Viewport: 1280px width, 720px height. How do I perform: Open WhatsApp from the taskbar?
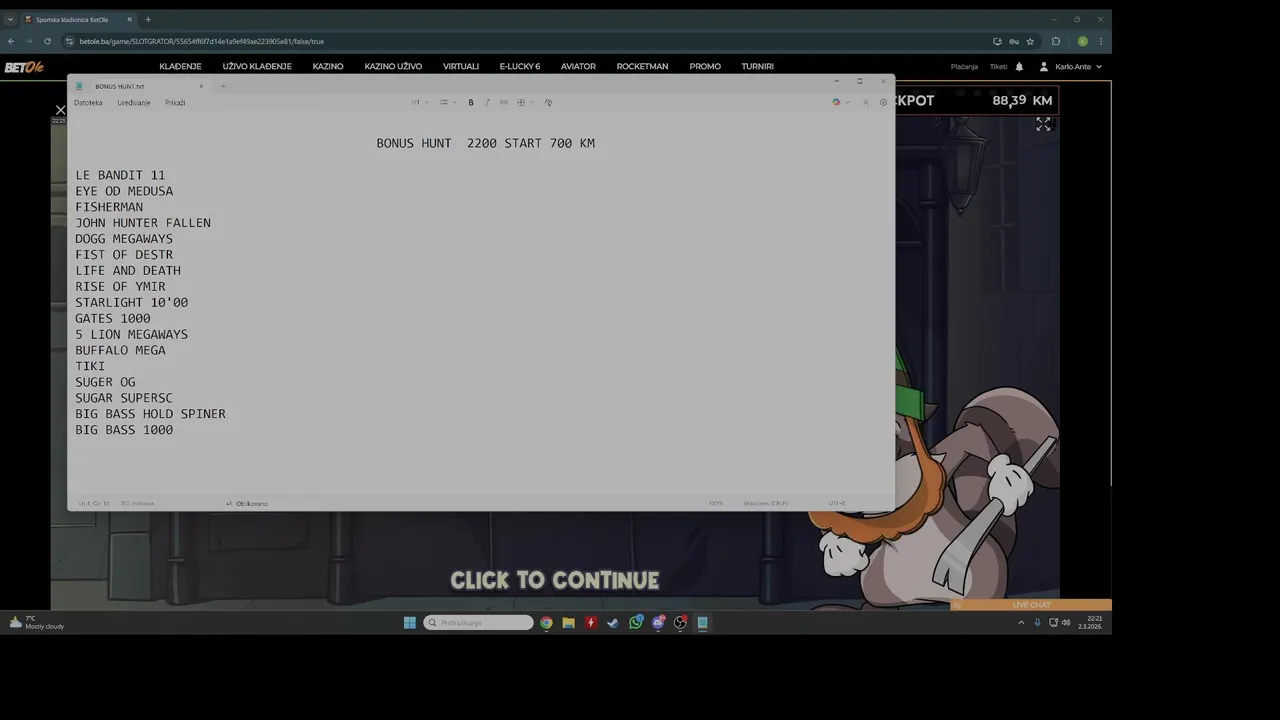point(636,622)
